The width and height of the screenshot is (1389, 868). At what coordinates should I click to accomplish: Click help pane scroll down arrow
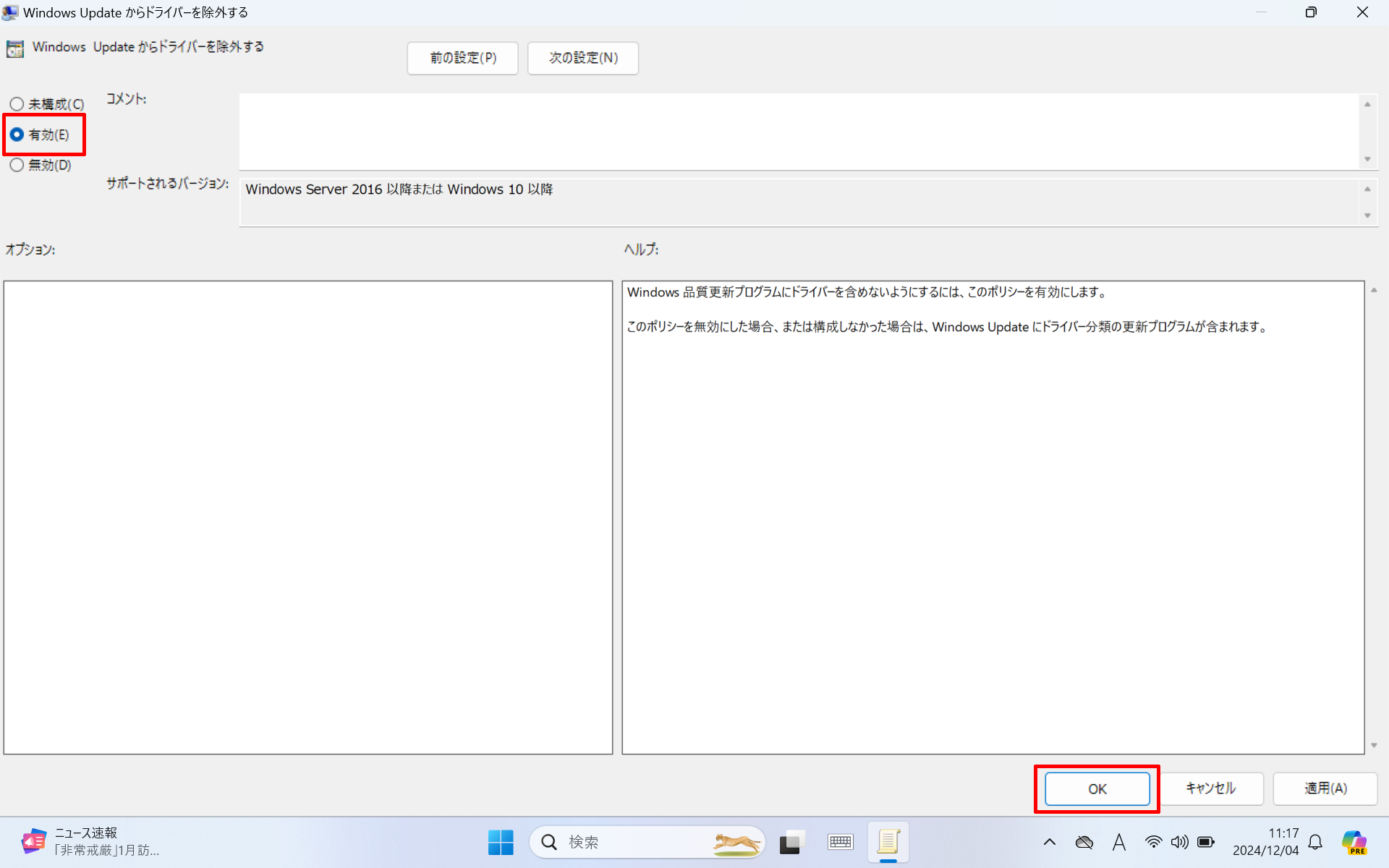1374,746
